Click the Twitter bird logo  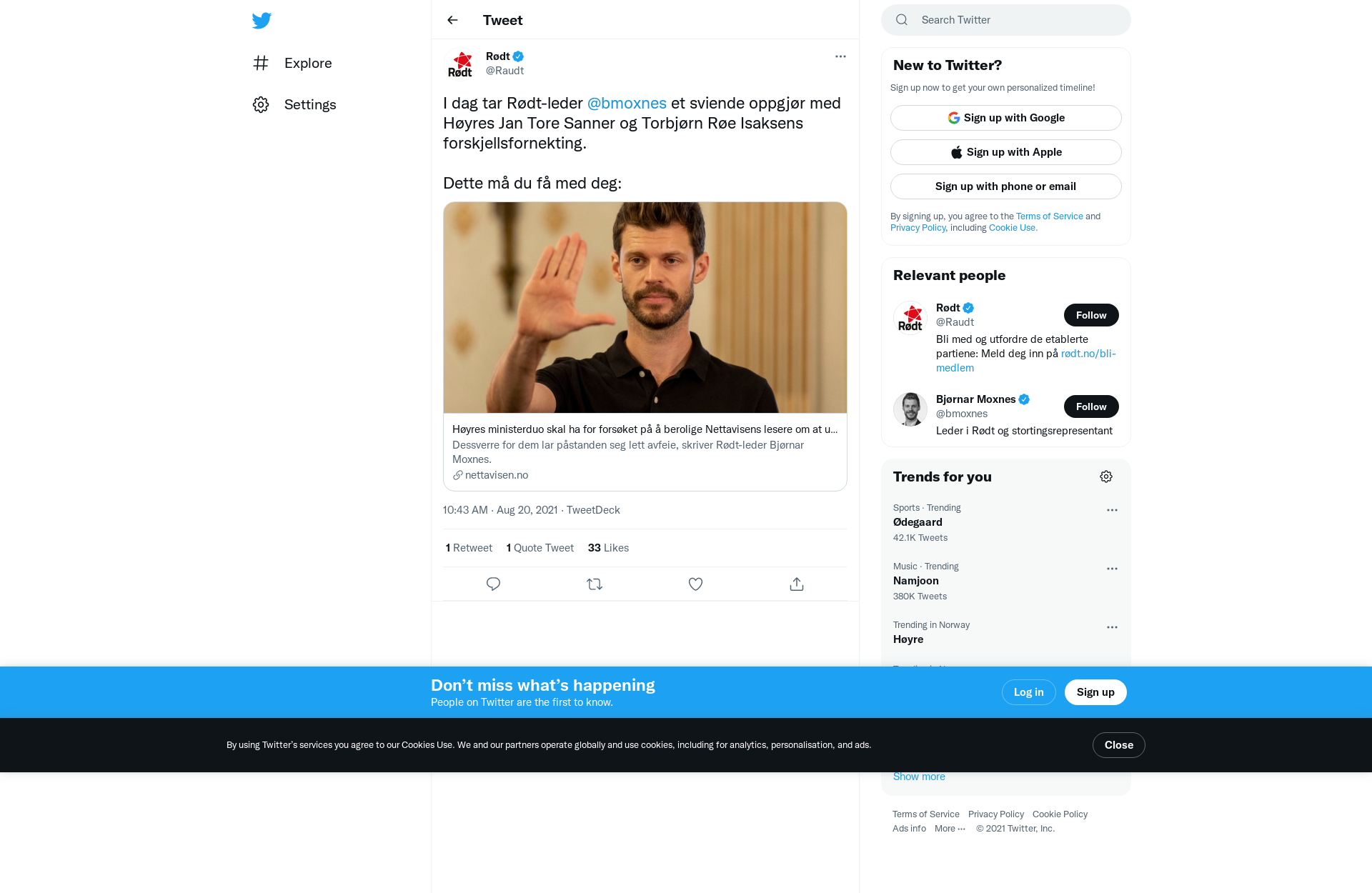click(262, 20)
